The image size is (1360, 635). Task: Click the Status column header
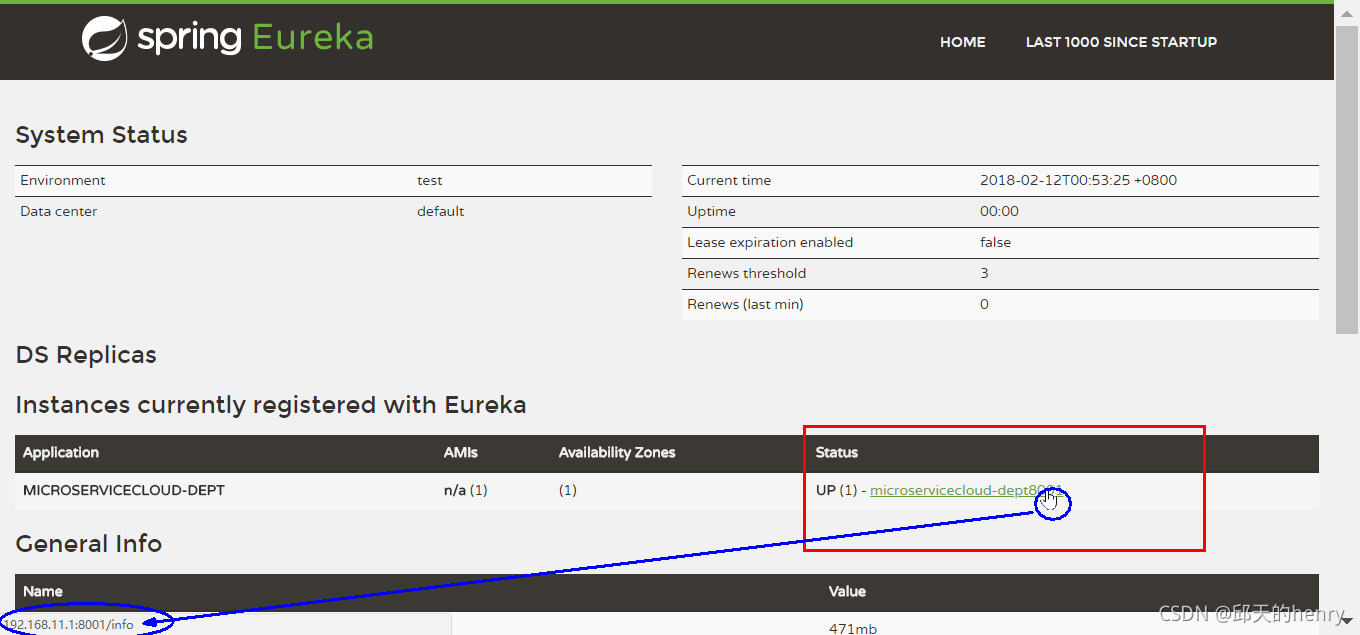coord(837,453)
